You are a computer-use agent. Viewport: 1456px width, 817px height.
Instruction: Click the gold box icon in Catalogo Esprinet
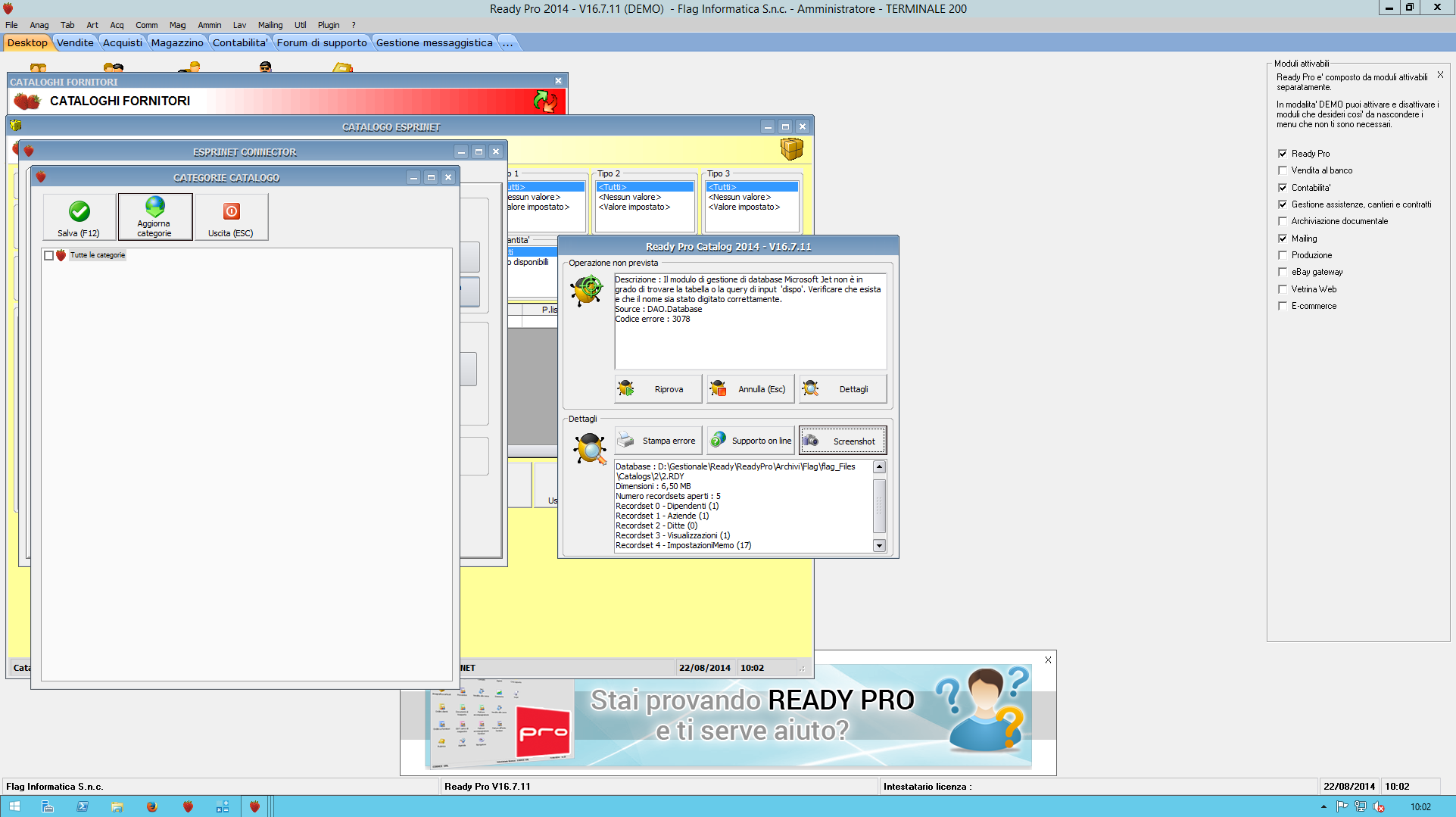pyautogui.click(x=792, y=148)
